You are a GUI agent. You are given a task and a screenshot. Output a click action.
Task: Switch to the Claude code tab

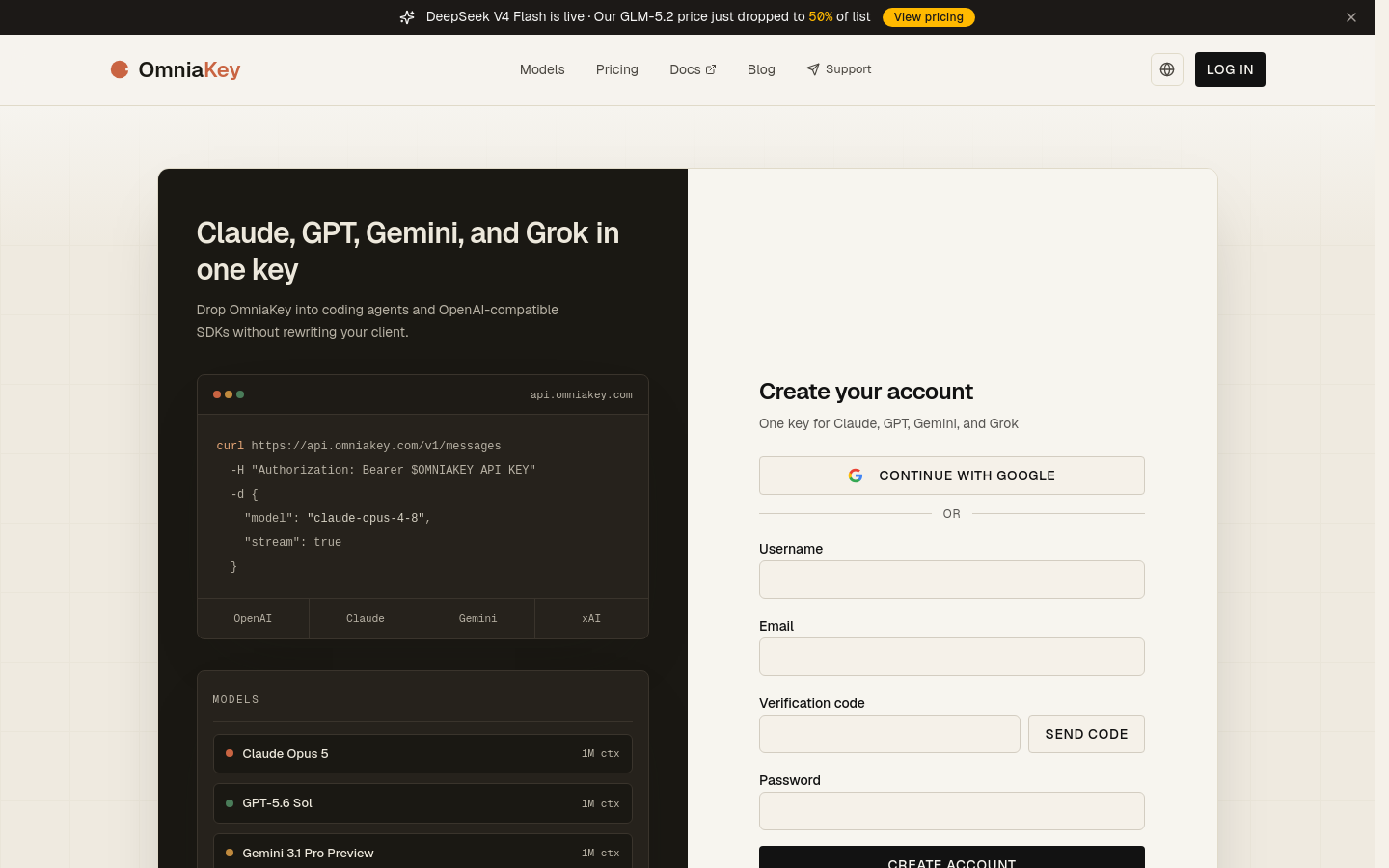coord(366,618)
